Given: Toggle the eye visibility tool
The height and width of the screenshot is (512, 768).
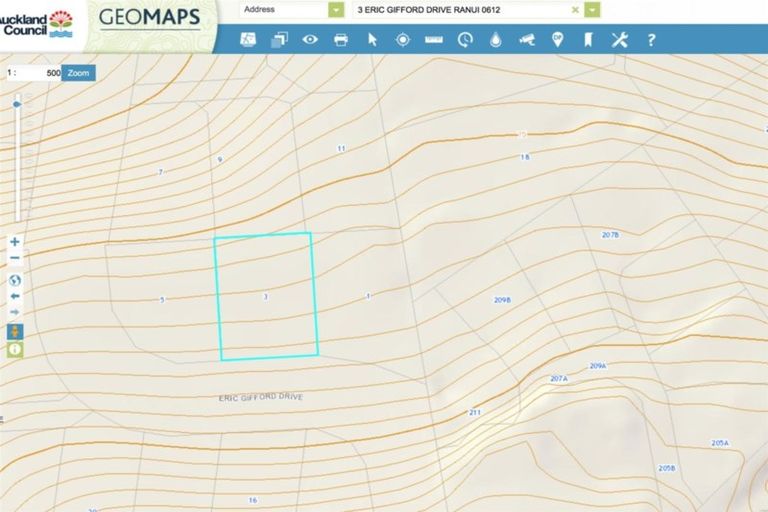Looking at the screenshot, I should (x=310, y=40).
